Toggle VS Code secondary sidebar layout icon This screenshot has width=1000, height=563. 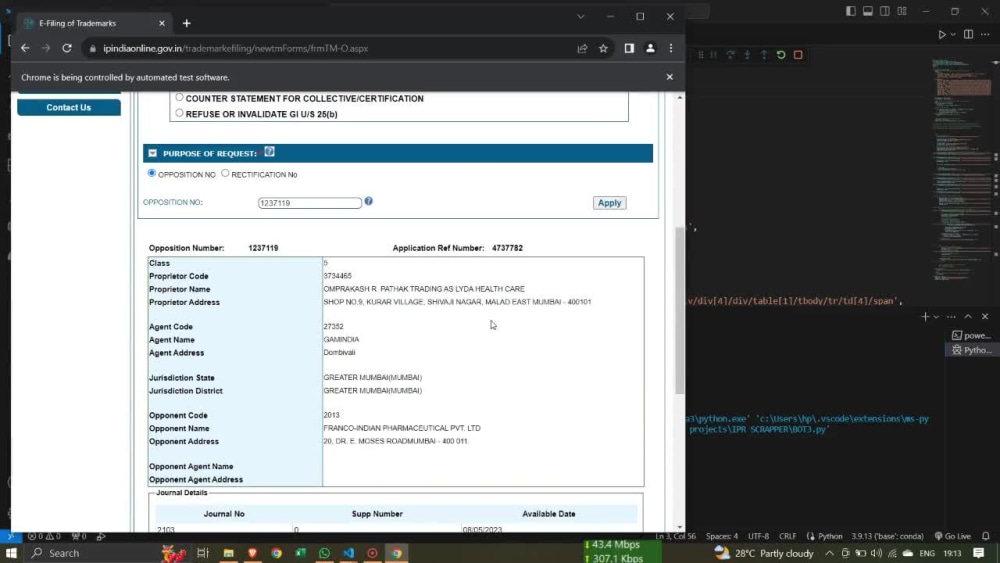pos(885,11)
